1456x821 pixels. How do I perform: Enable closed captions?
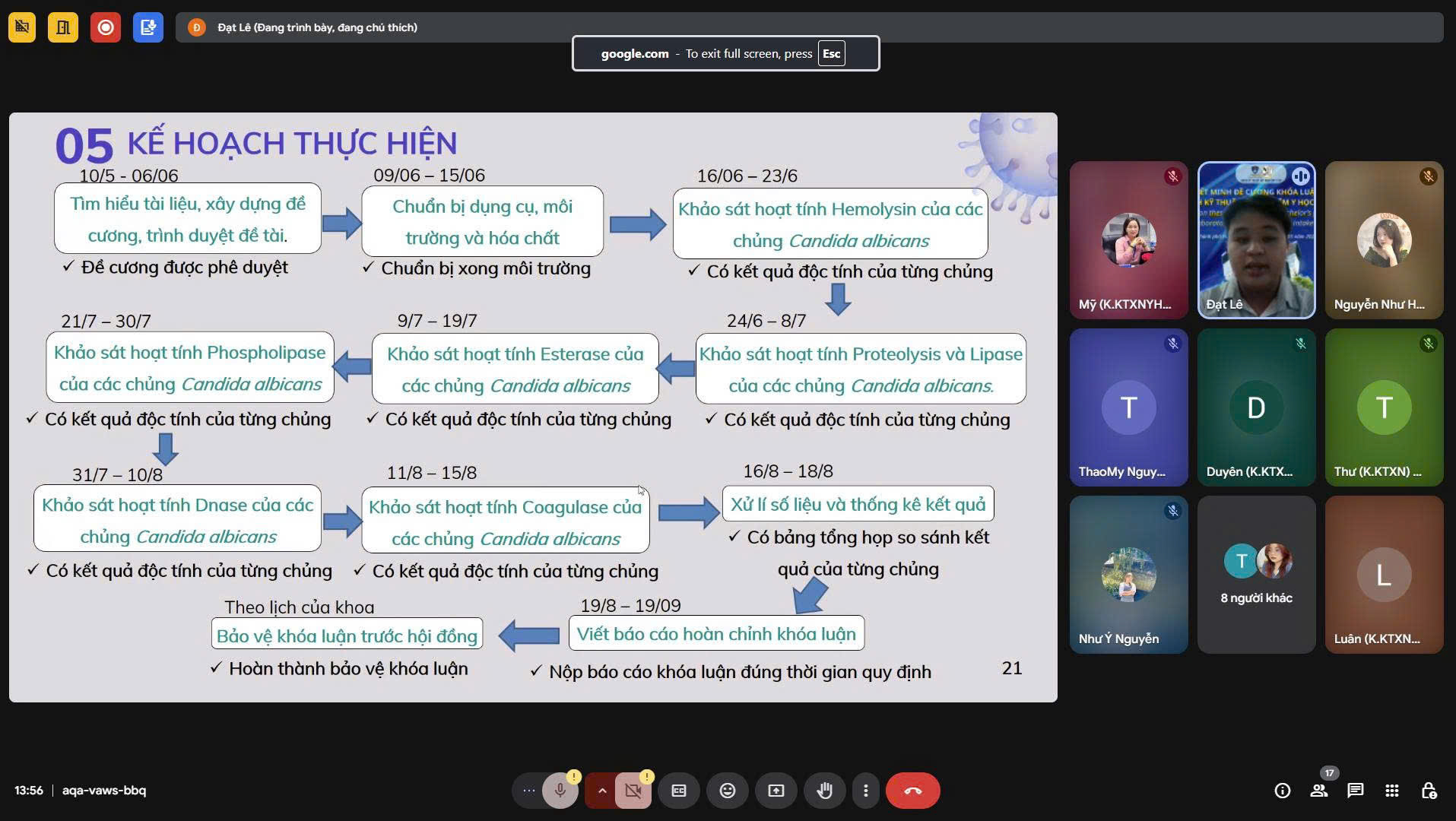coord(679,791)
